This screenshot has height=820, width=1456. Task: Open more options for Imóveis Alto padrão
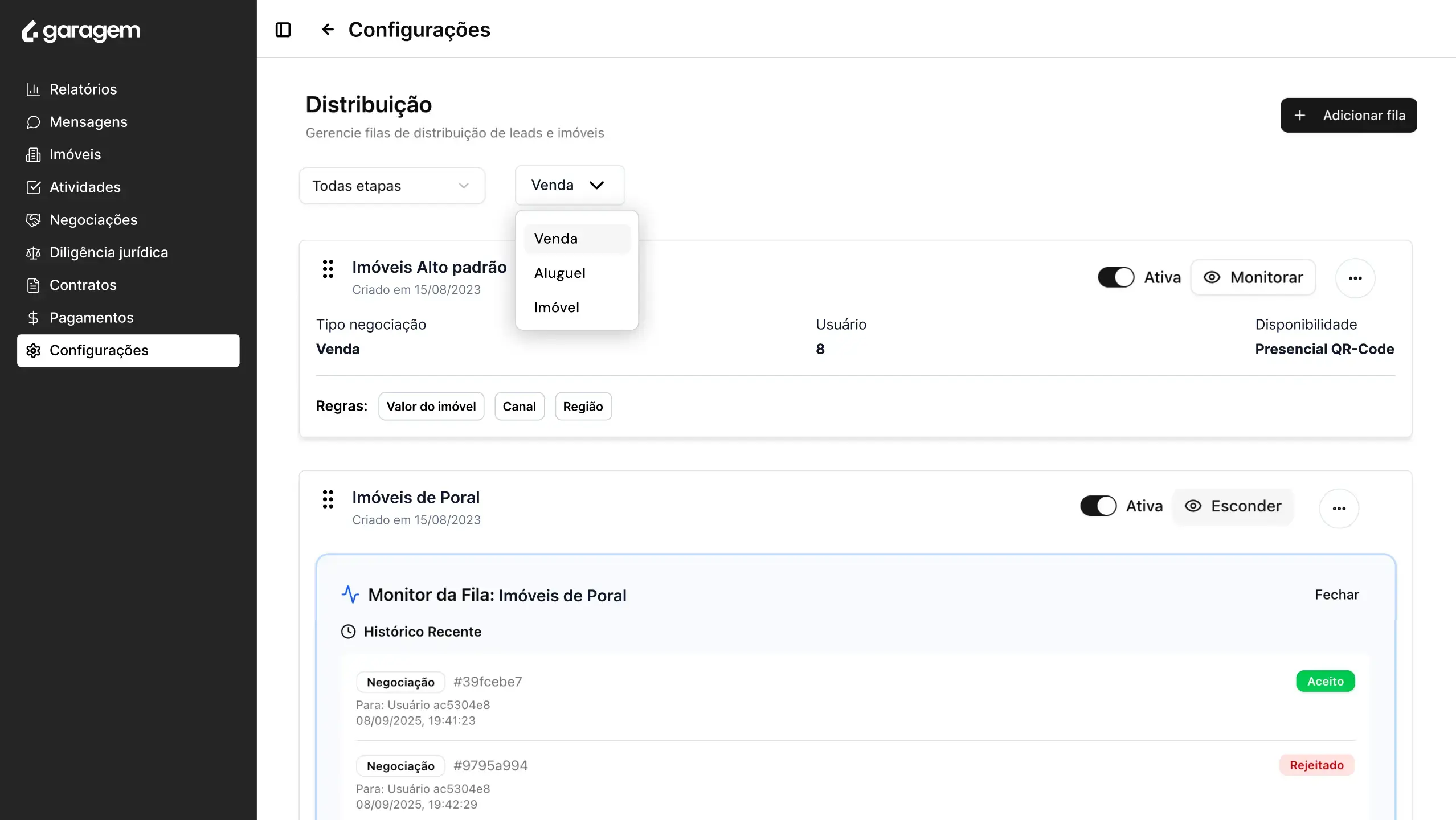point(1355,278)
